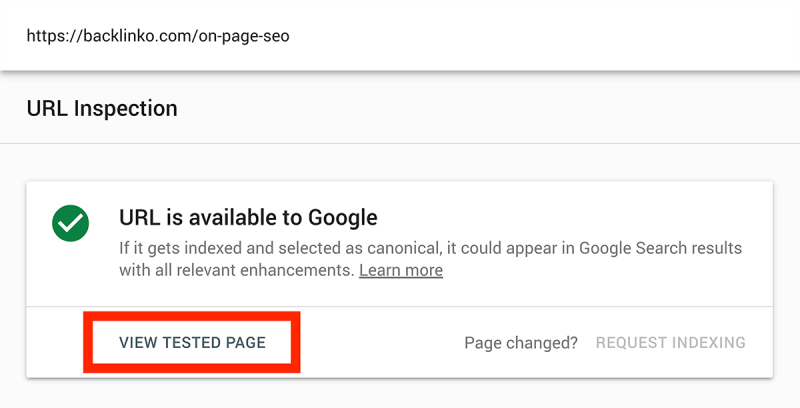
Task: Click the word 'canonical' in the description
Action: pyautogui.click(x=404, y=248)
